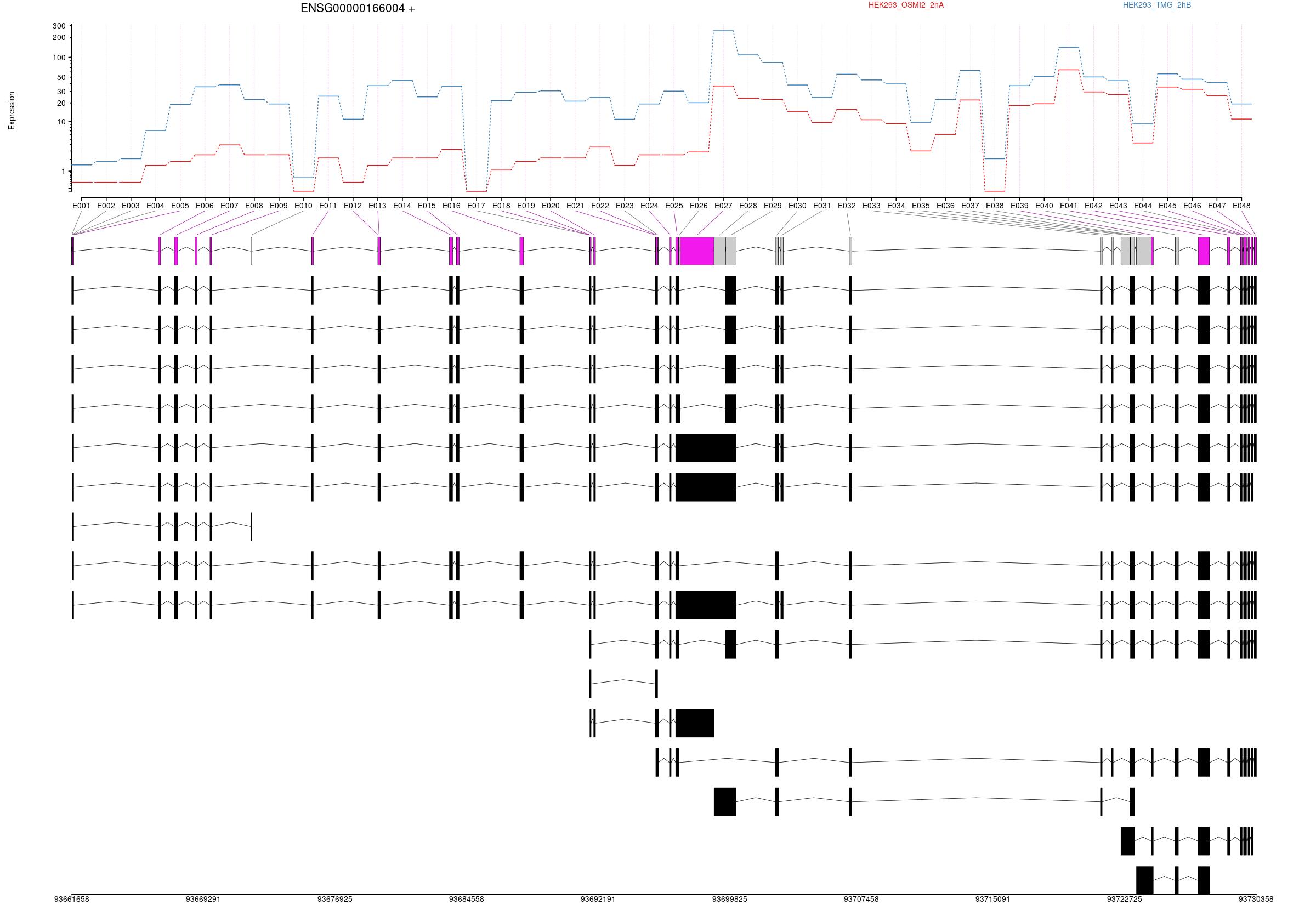Click the large magenta exon in the gene model

(x=697, y=251)
